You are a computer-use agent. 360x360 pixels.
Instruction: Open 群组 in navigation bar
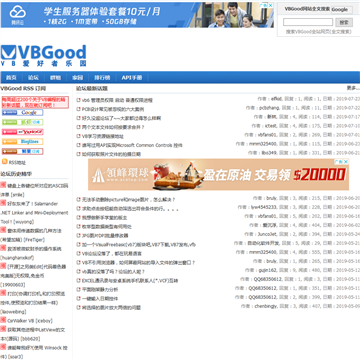(55, 77)
